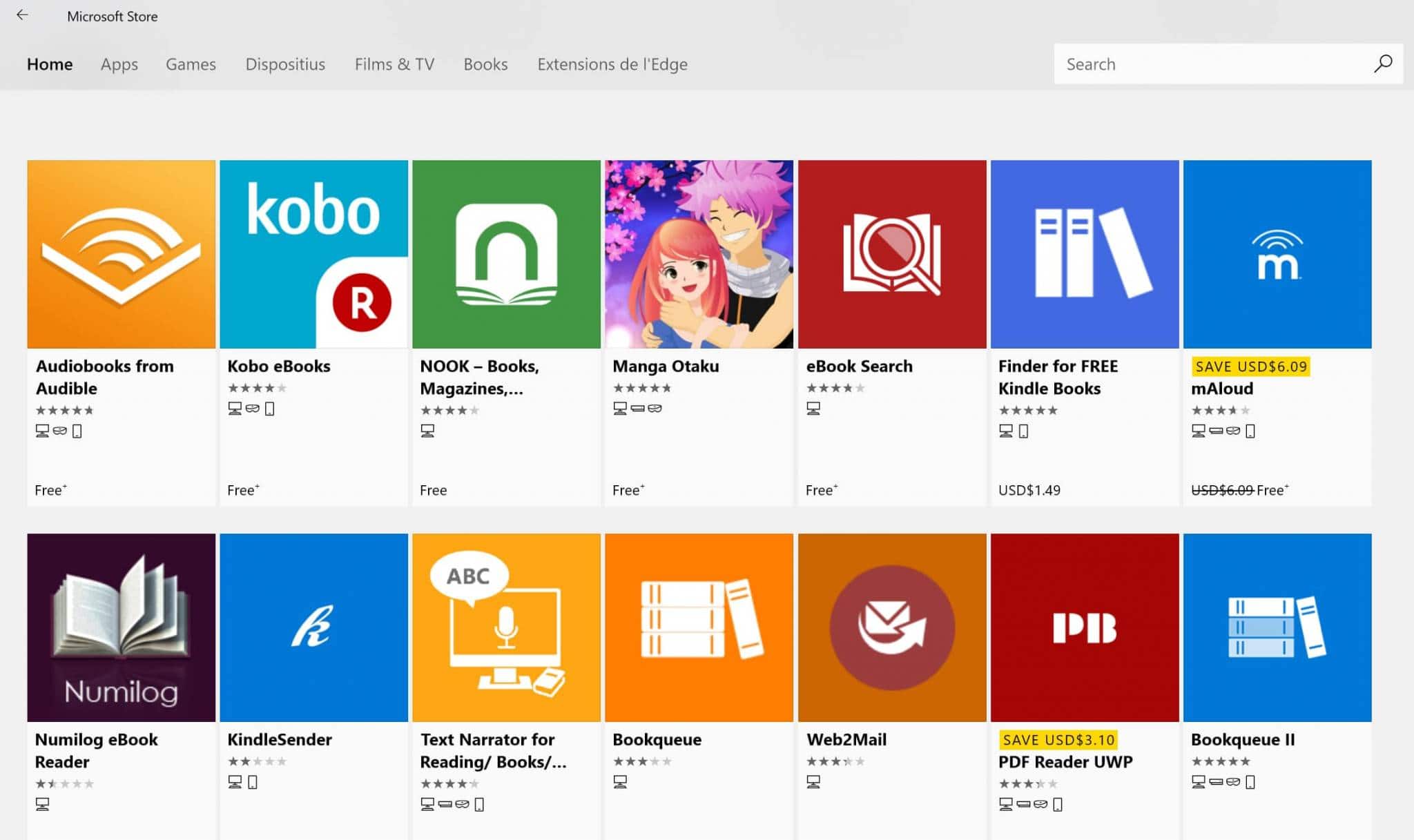Image resolution: width=1414 pixels, height=840 pixels.
Task: Click the mAloud star rating
Action: coord(1221,410)
